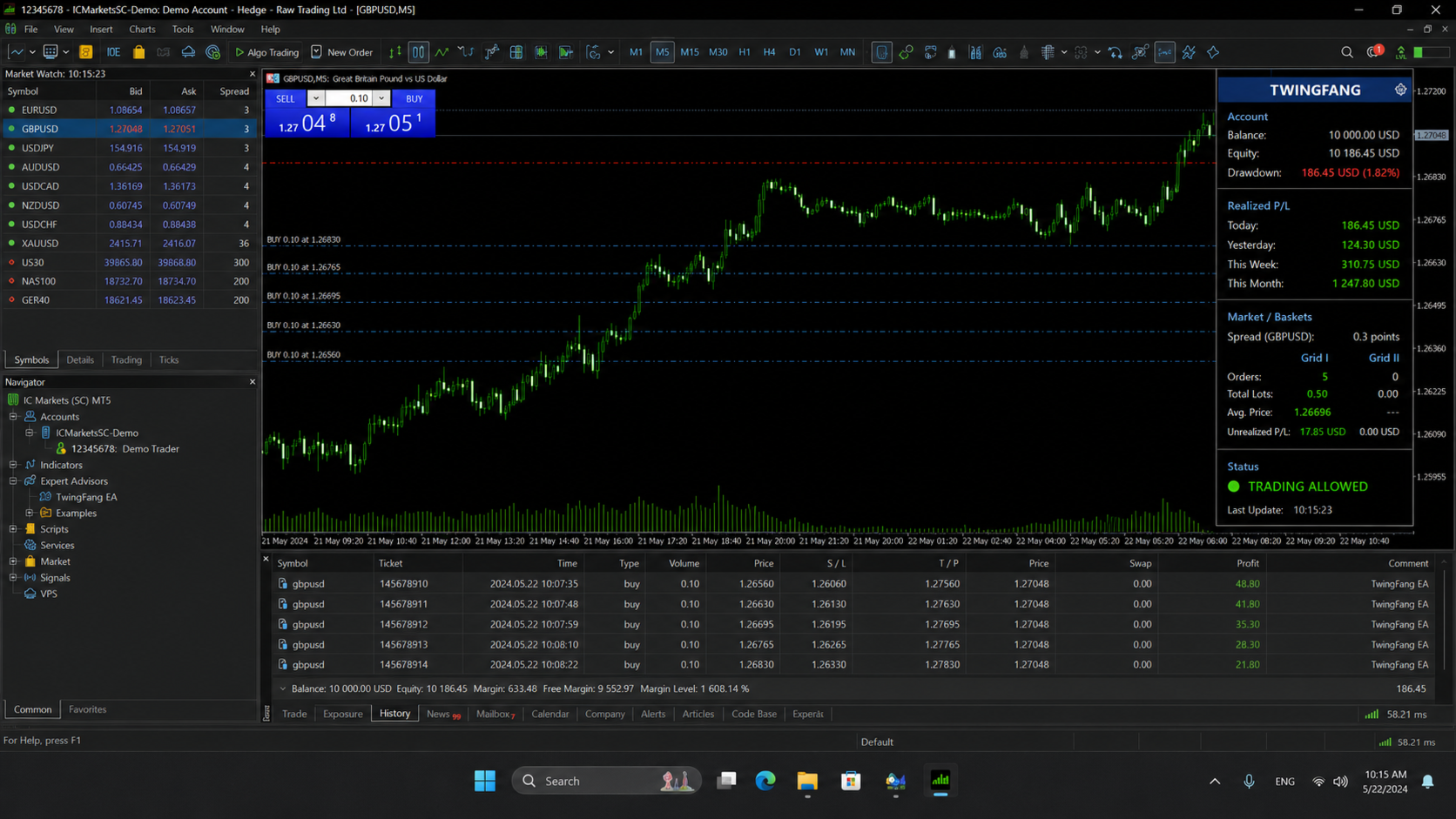Click the MetaTrader icon in the taskbar
The image size is (1456, 819).
[x=940, y=781]
